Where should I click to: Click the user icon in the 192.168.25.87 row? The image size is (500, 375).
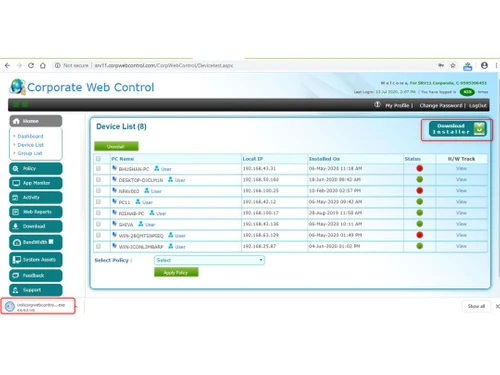click(171, 246)
